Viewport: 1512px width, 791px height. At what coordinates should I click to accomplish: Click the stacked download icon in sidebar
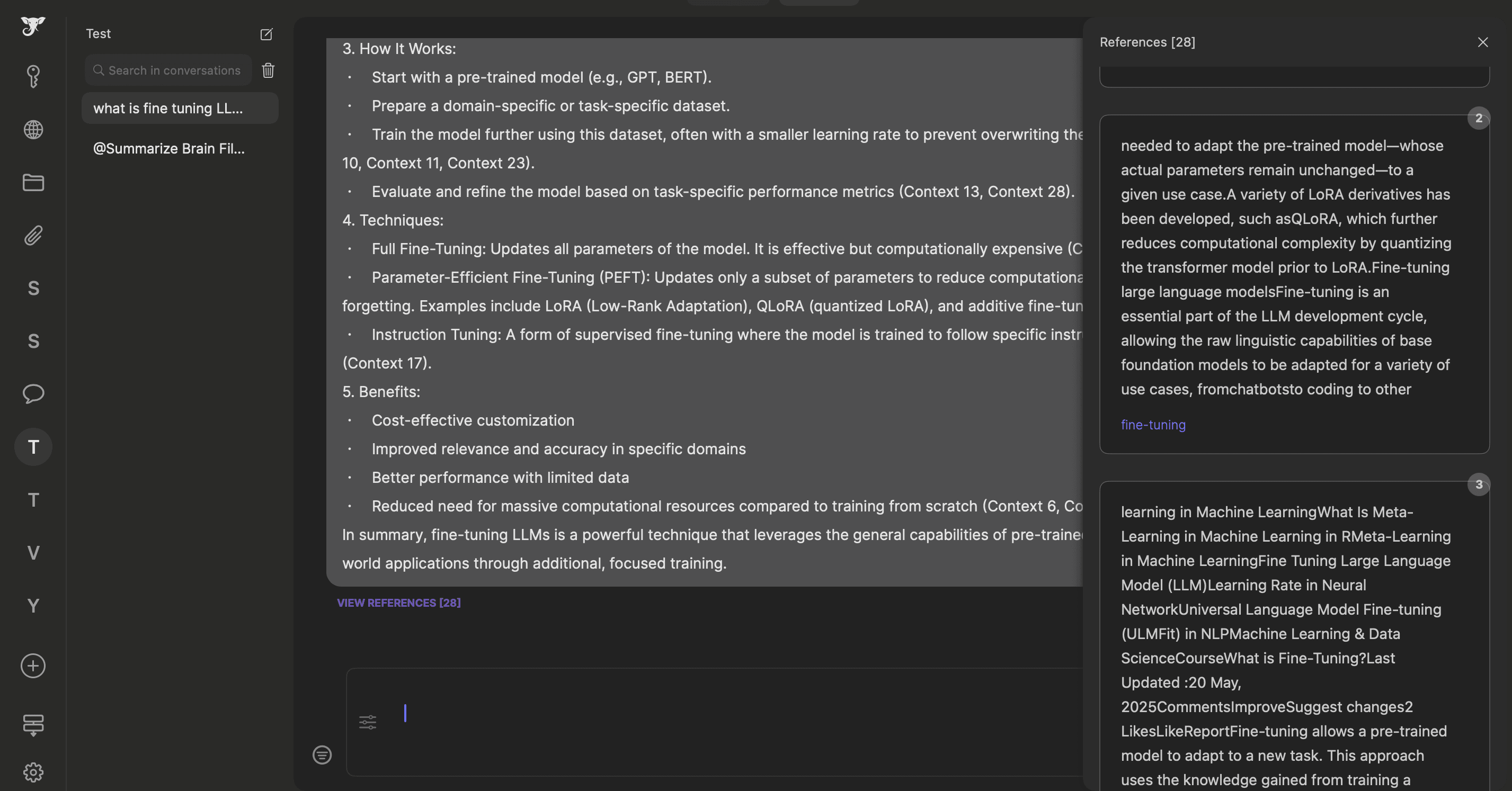click(x=33, y=725)
